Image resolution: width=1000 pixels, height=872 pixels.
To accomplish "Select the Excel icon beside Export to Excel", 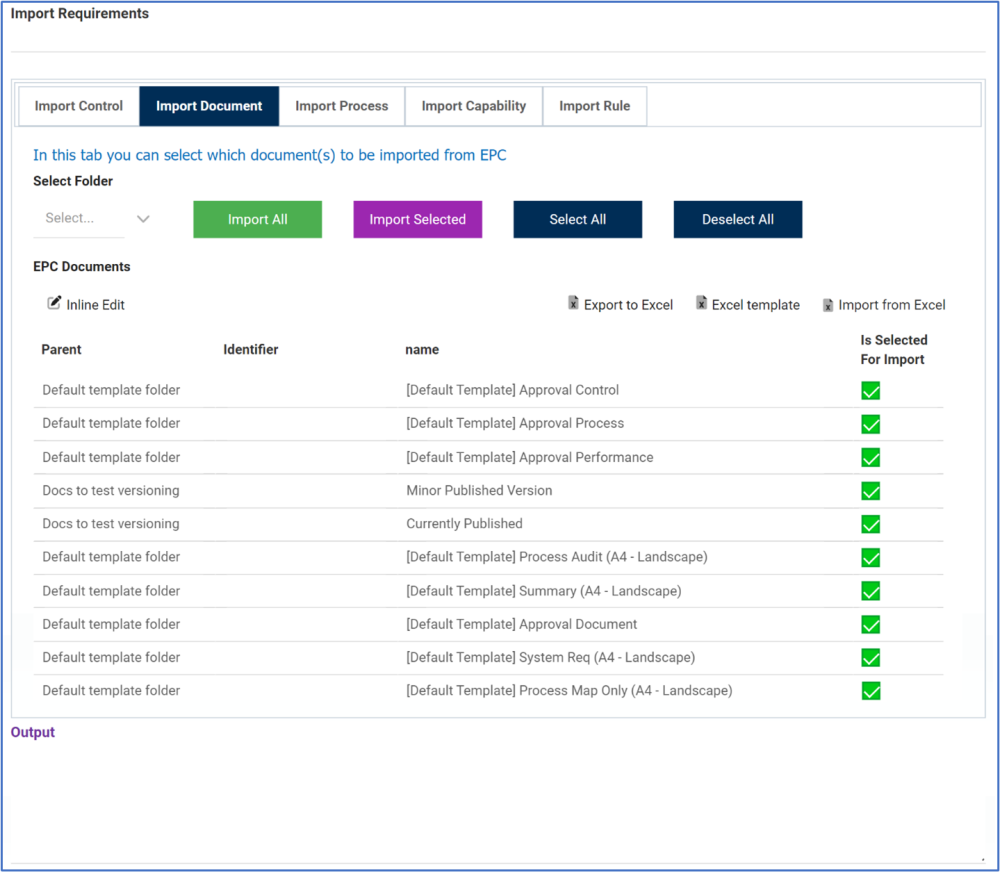I will point(574,304).
